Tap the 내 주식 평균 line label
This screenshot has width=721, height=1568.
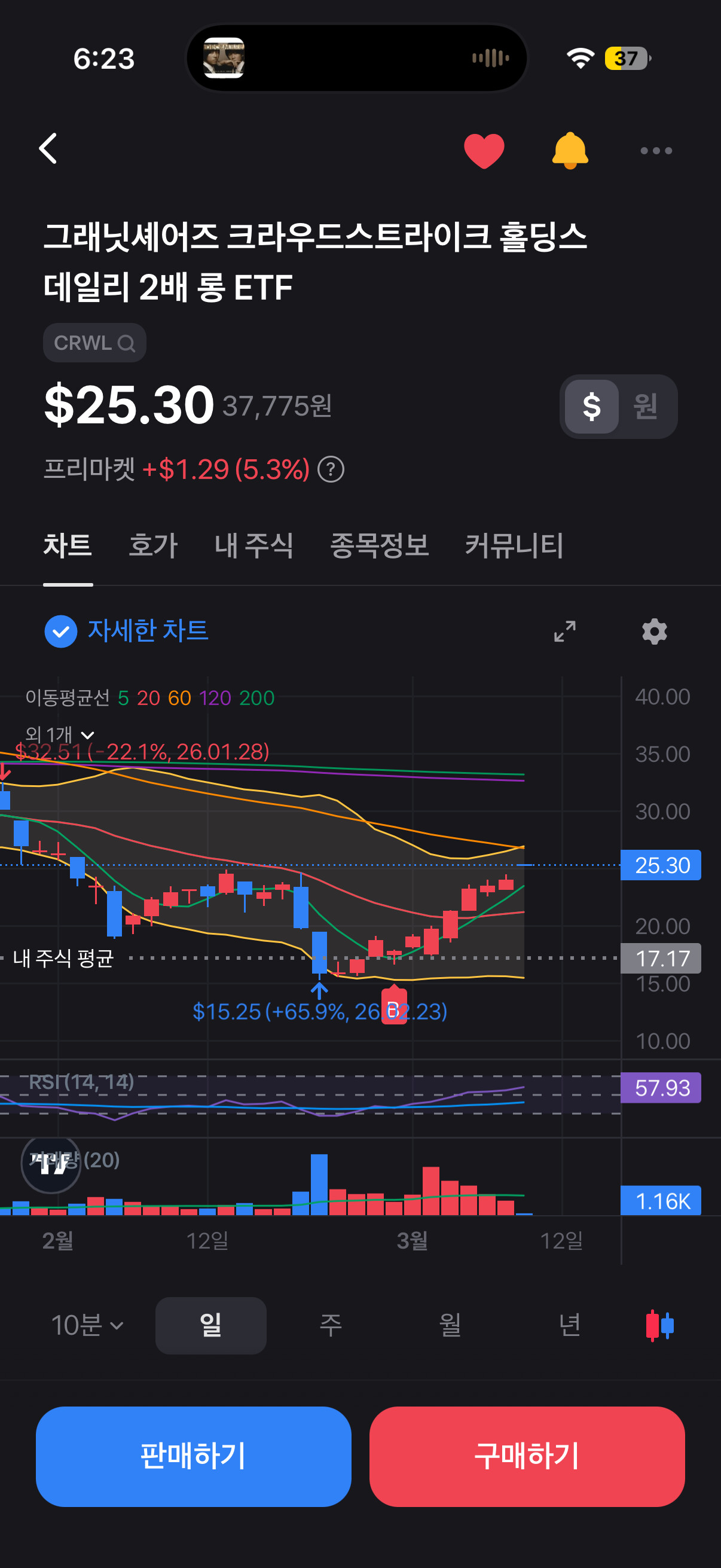[63, 958]
